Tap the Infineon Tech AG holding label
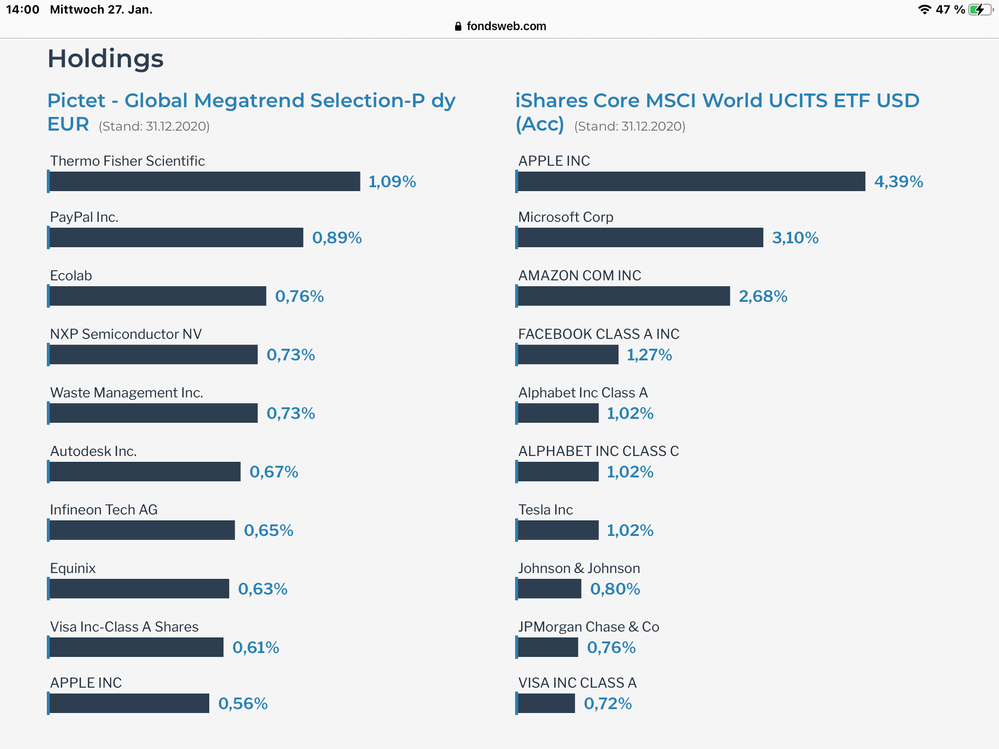This screenshot has height=749, width=999. click(104, 510)
